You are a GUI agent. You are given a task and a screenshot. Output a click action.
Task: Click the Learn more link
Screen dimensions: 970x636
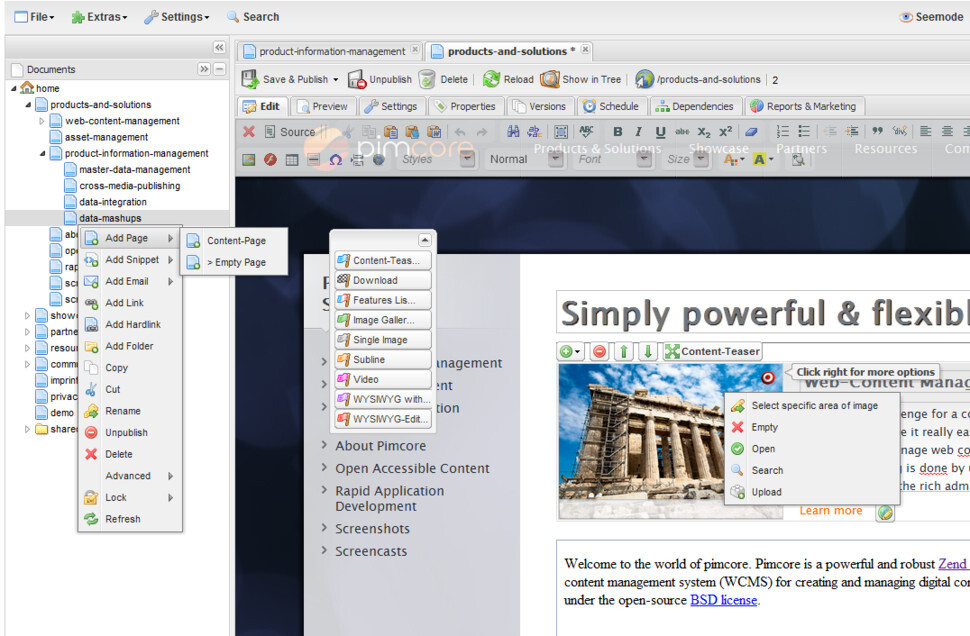point(830,510)
